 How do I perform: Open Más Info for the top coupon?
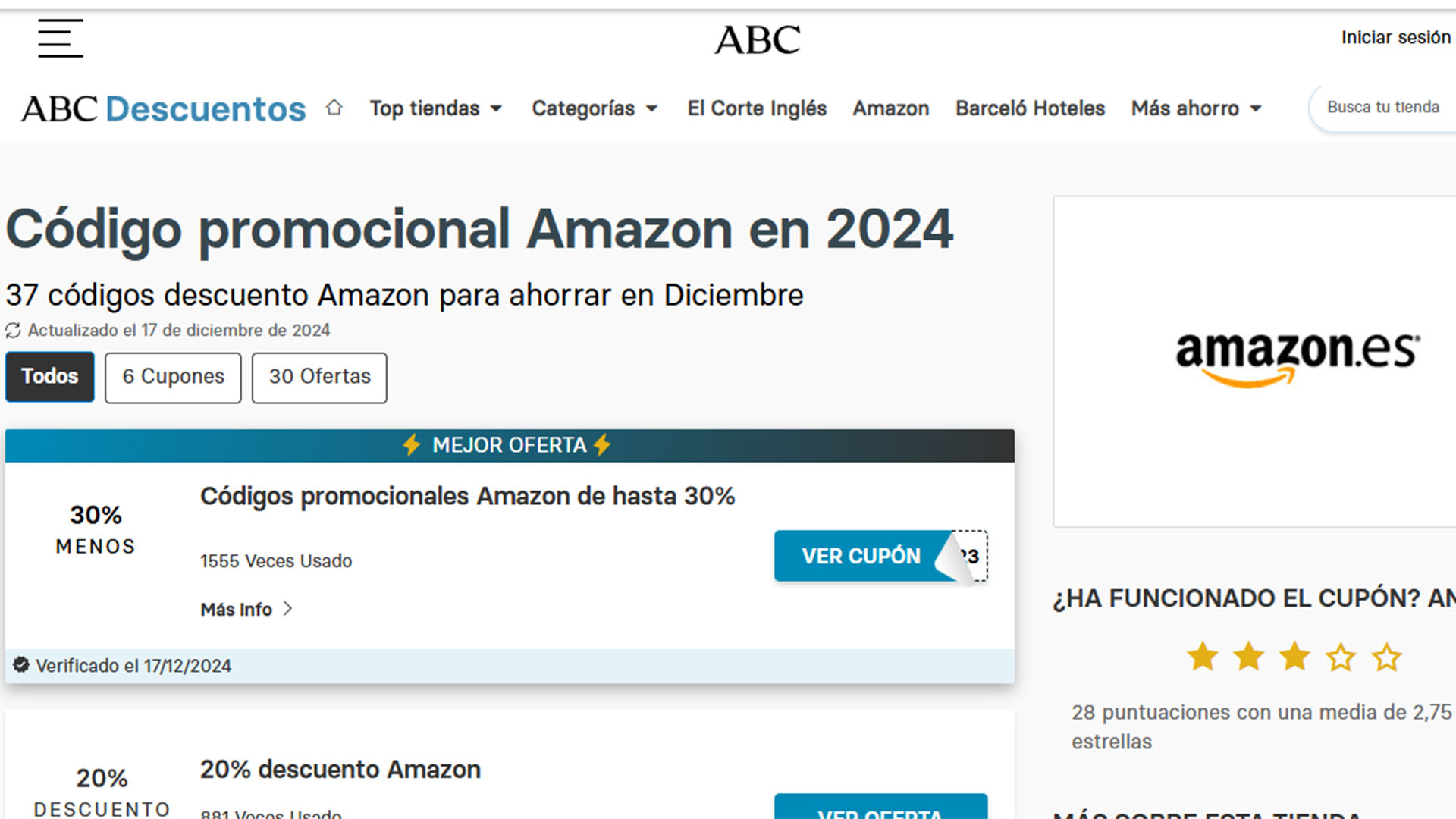(237, 609)
